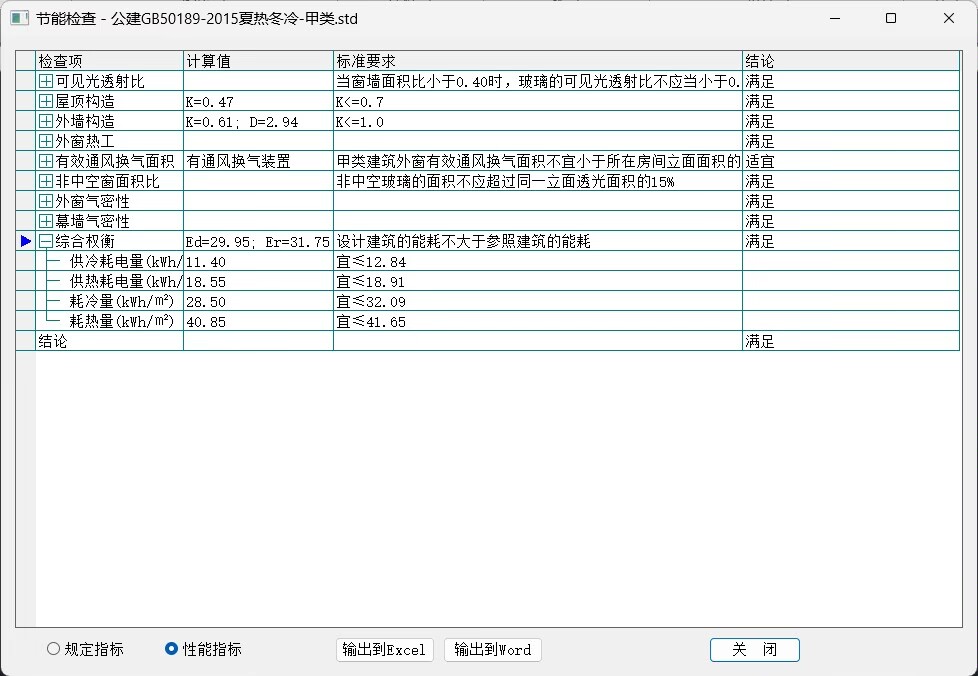This screenshot has width=978, height=676.
Task: Click the 标准要求 column header
Action: 537,61
